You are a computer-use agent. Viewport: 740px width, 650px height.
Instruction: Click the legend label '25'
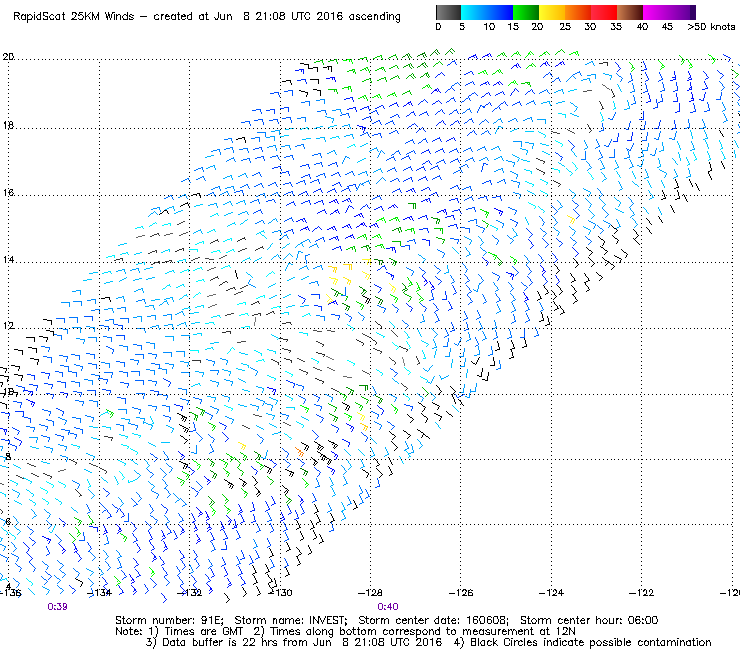coord(565,27)
